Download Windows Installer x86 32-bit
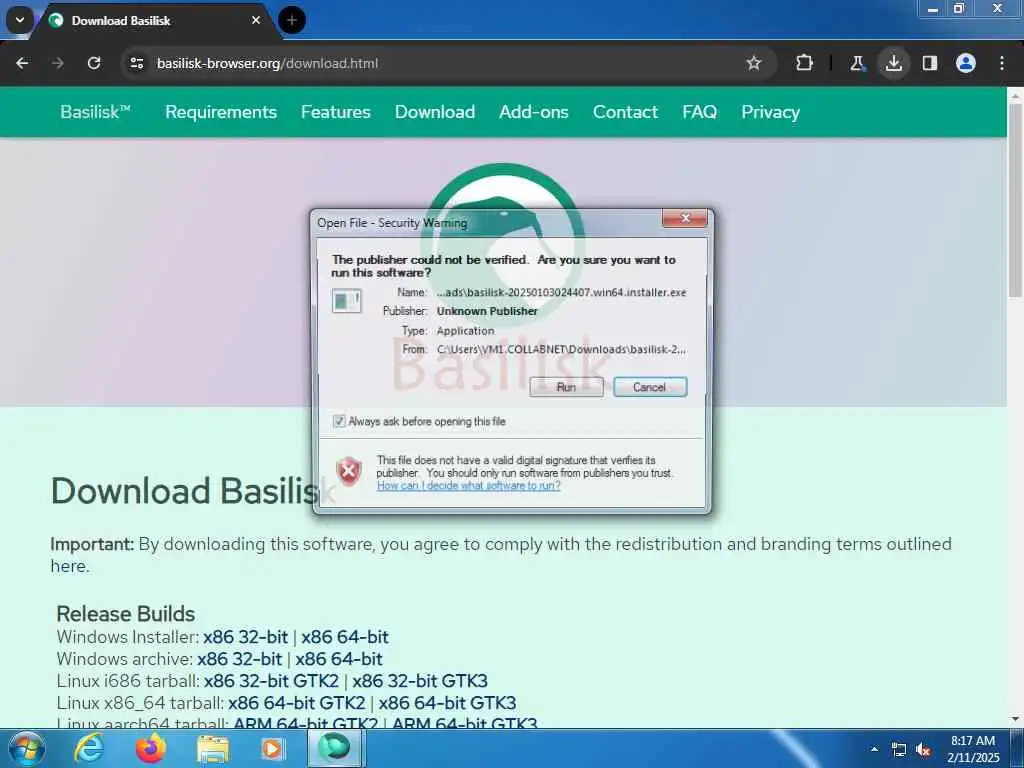This screenshot has width=1024, height=768. pyautogui.click(x=246, y=637)
